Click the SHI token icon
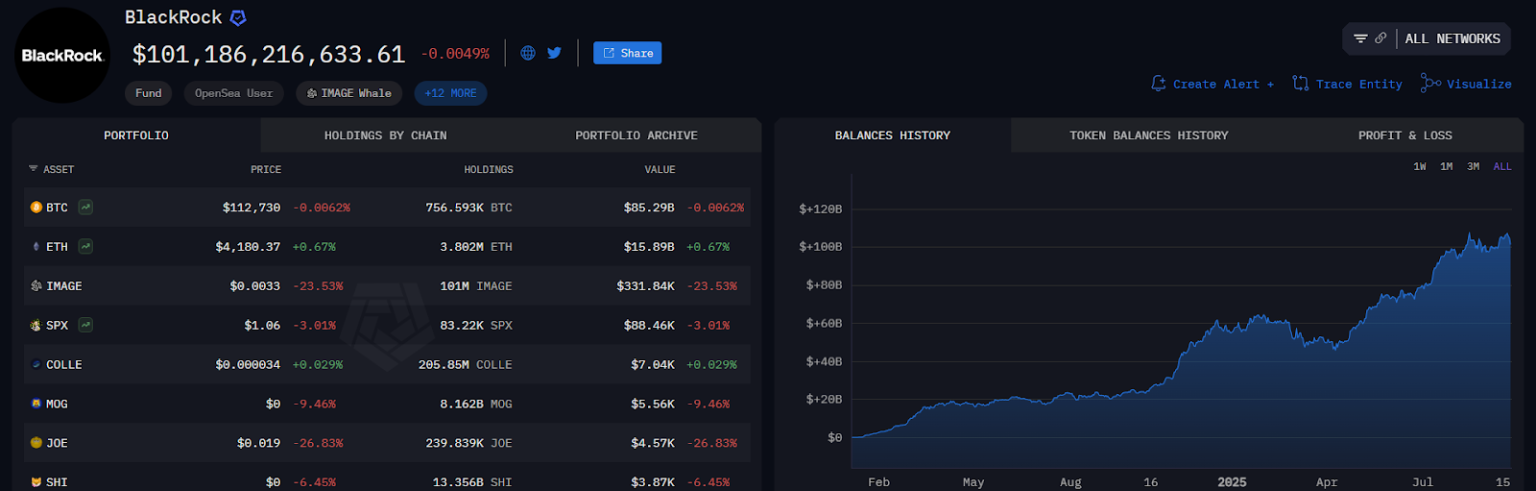 [36, 482]
